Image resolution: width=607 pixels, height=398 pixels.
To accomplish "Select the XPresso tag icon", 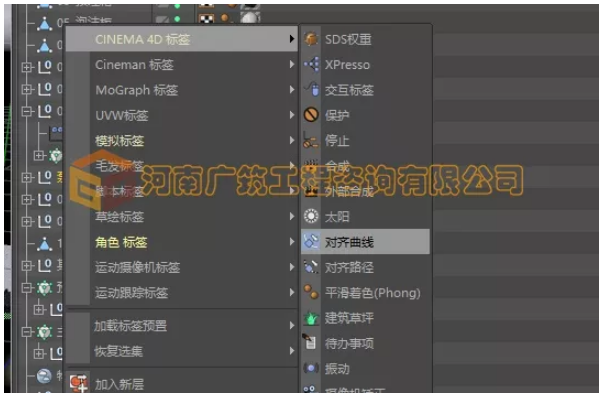I will [311, 64].
